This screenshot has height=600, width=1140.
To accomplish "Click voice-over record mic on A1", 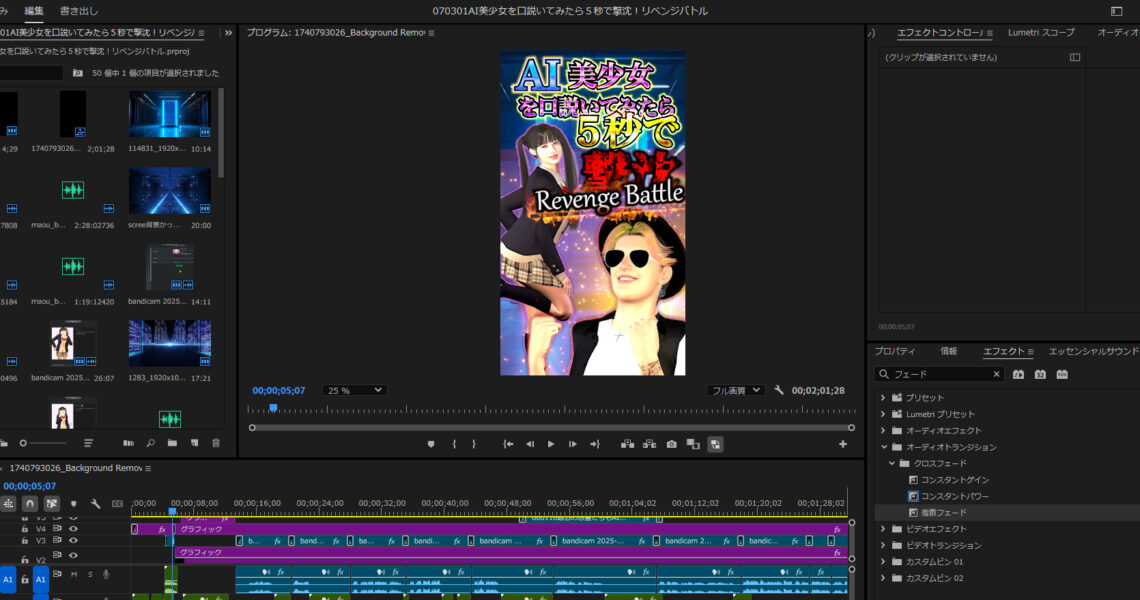I will click(106, 575).
